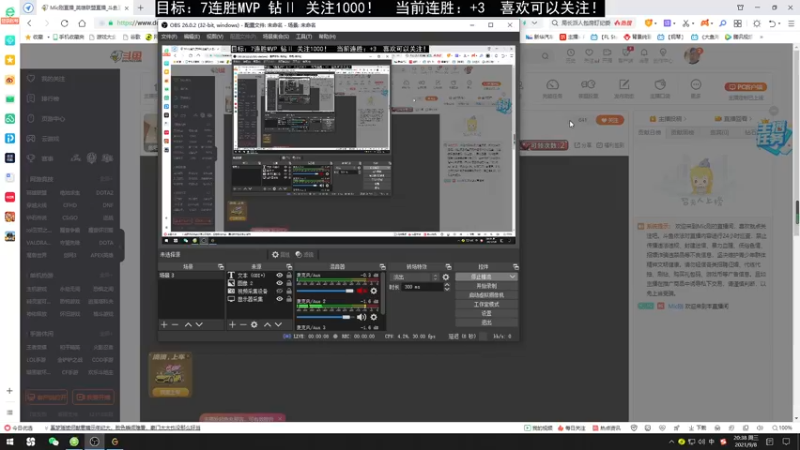Viewport: 800px width, 450px height.
Task: Pop out the scene transitions dock panel
Action: tap(448, 267)
